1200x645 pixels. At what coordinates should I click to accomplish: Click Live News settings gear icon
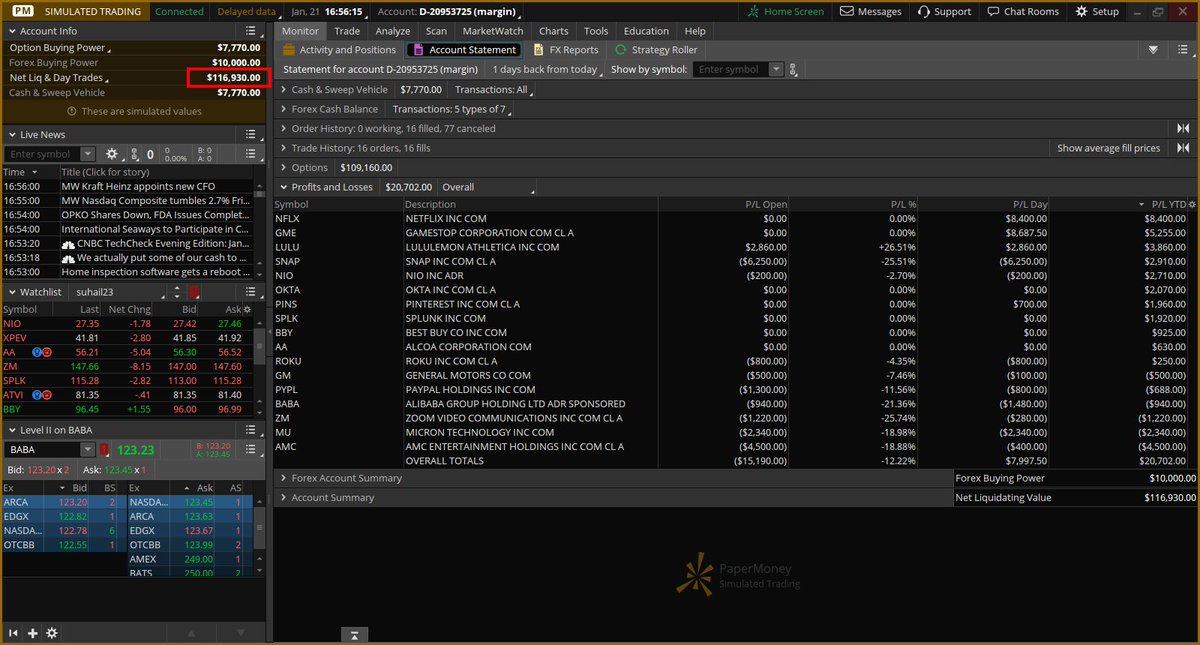point(112,154)
